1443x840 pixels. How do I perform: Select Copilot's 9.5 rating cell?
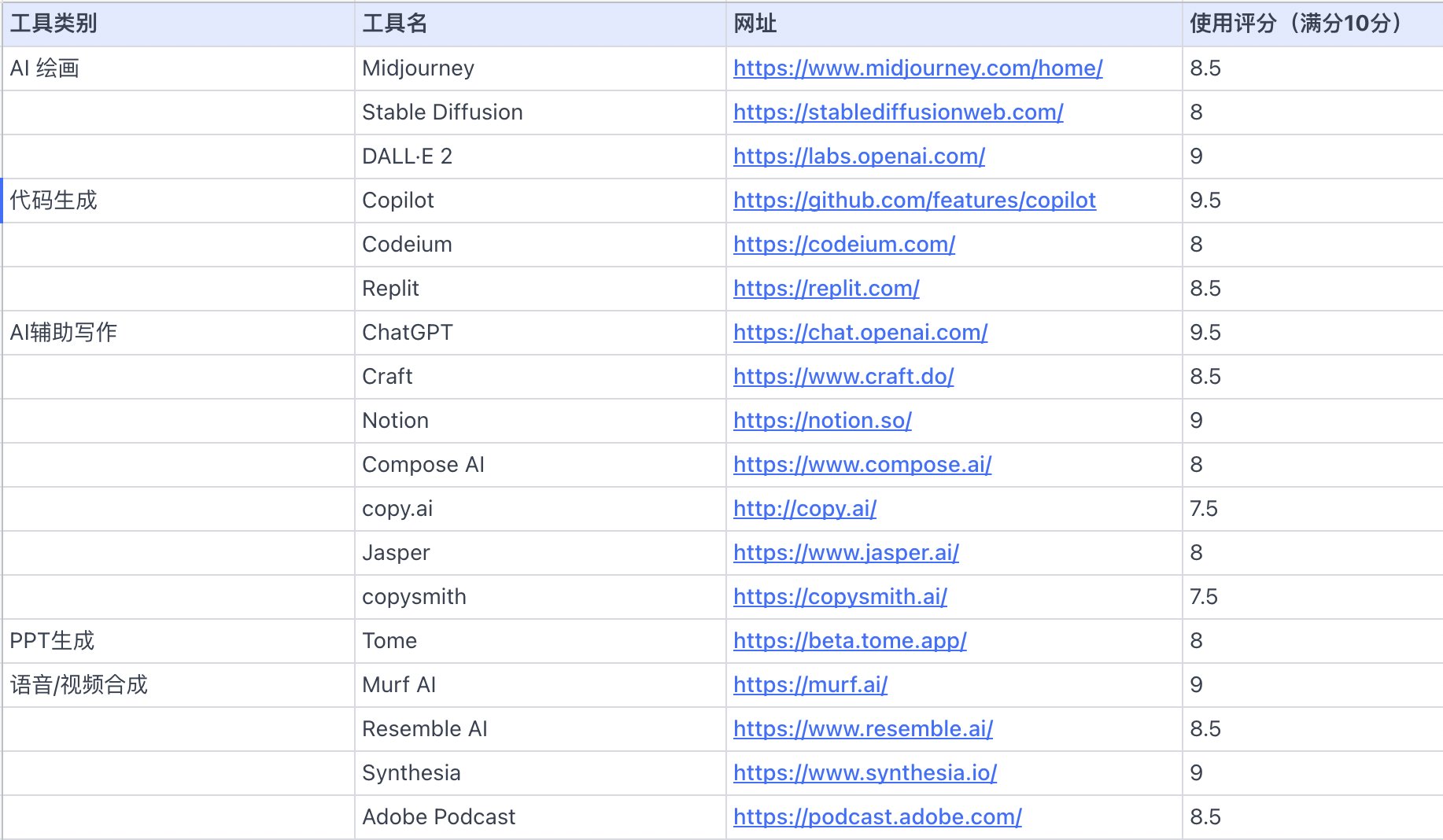pos(1311,201)
